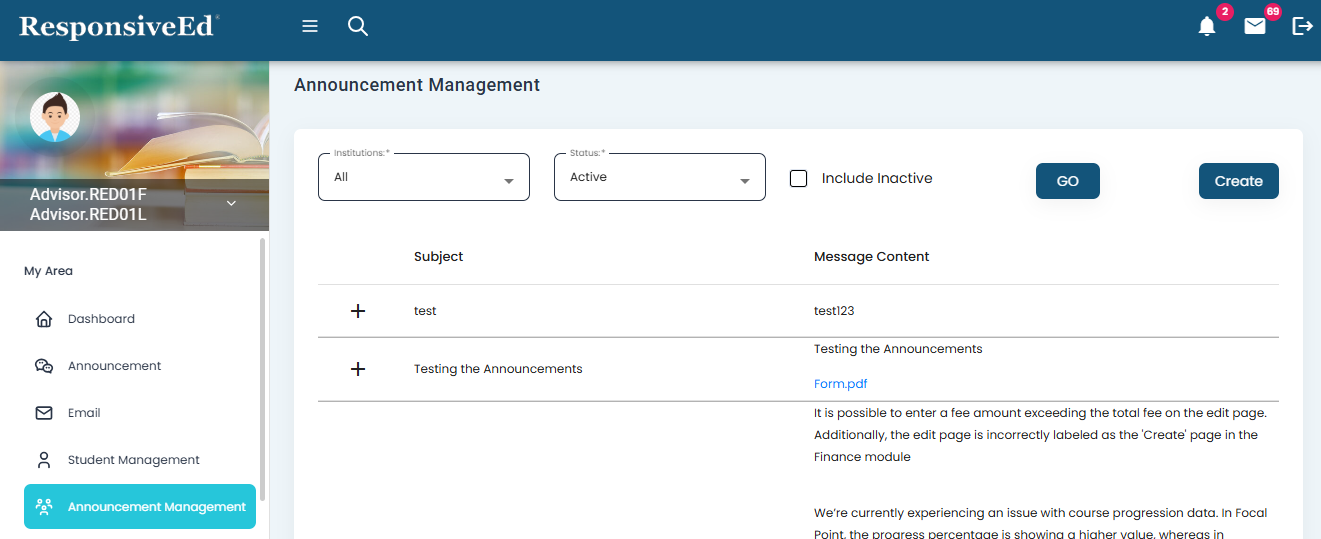Enable the Include Inactive checkbox

tap(799, 178)
